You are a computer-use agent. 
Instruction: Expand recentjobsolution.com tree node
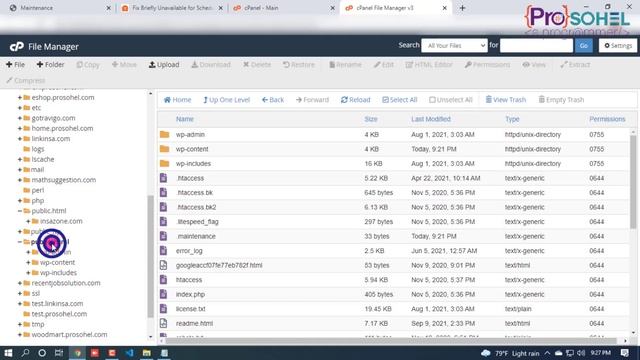pos(20,283)
